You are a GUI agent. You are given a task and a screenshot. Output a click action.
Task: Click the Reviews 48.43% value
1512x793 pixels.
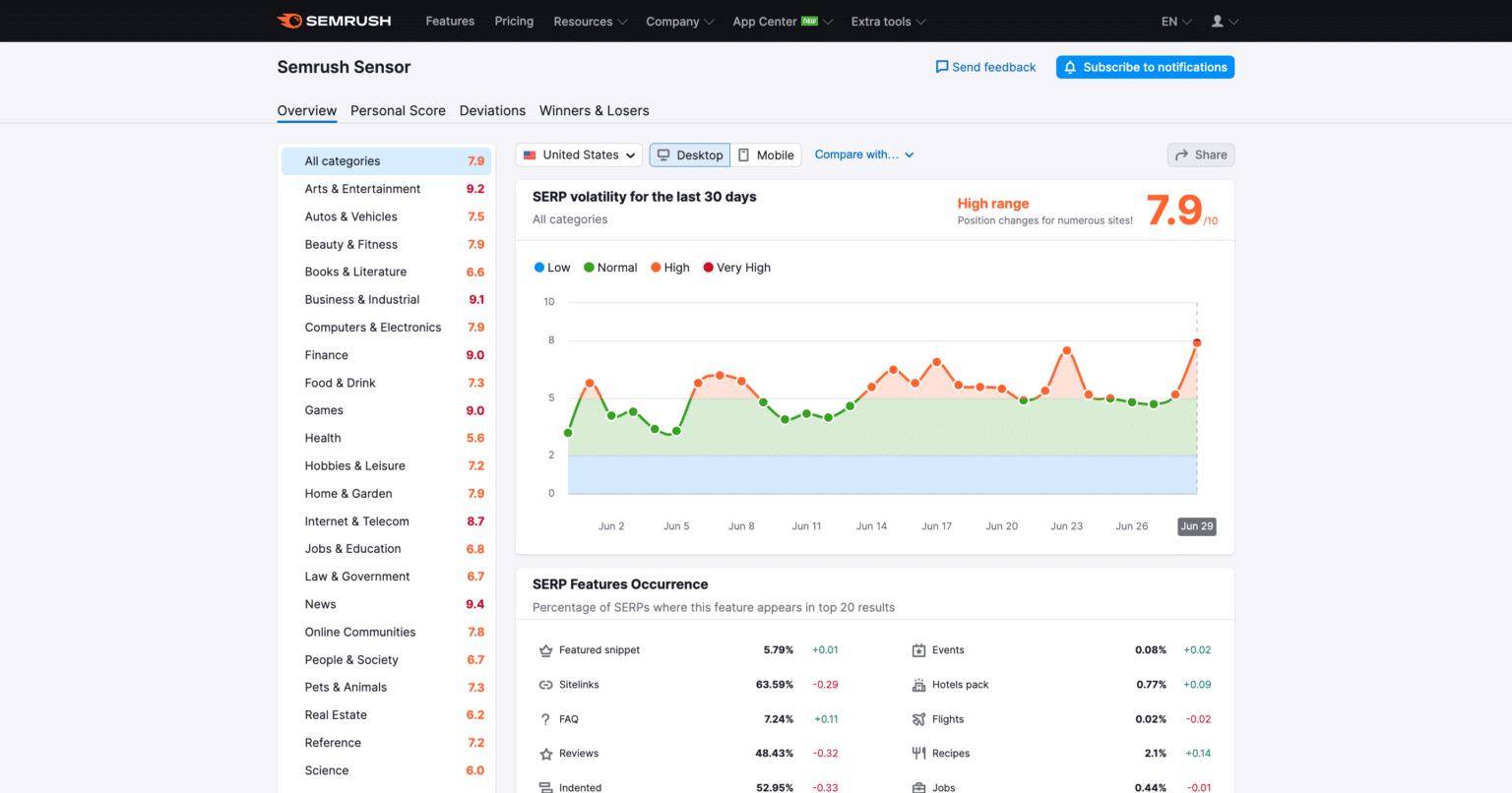[775, 754]
